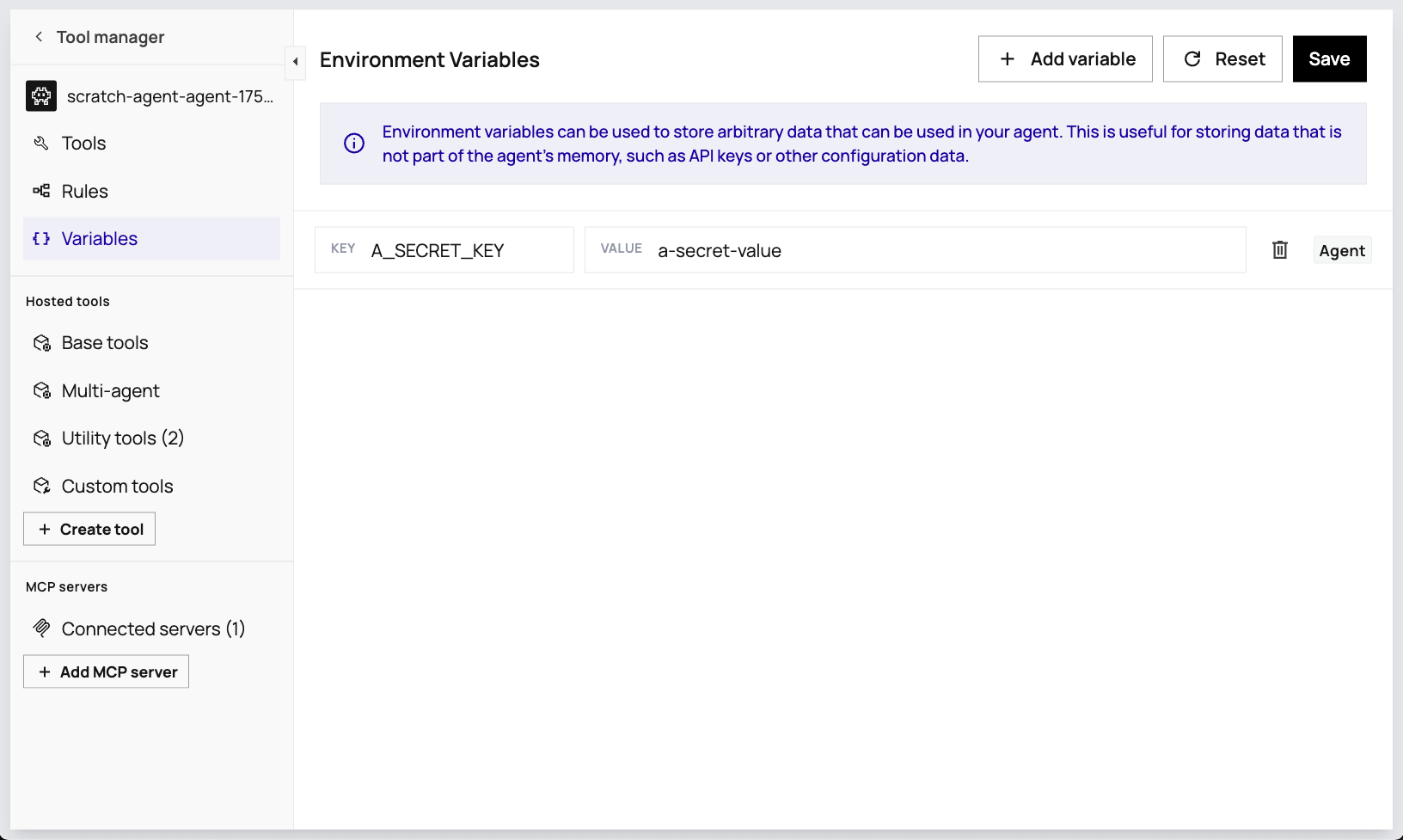Click the cube icon beside Base tools

[x=41, y=343]
